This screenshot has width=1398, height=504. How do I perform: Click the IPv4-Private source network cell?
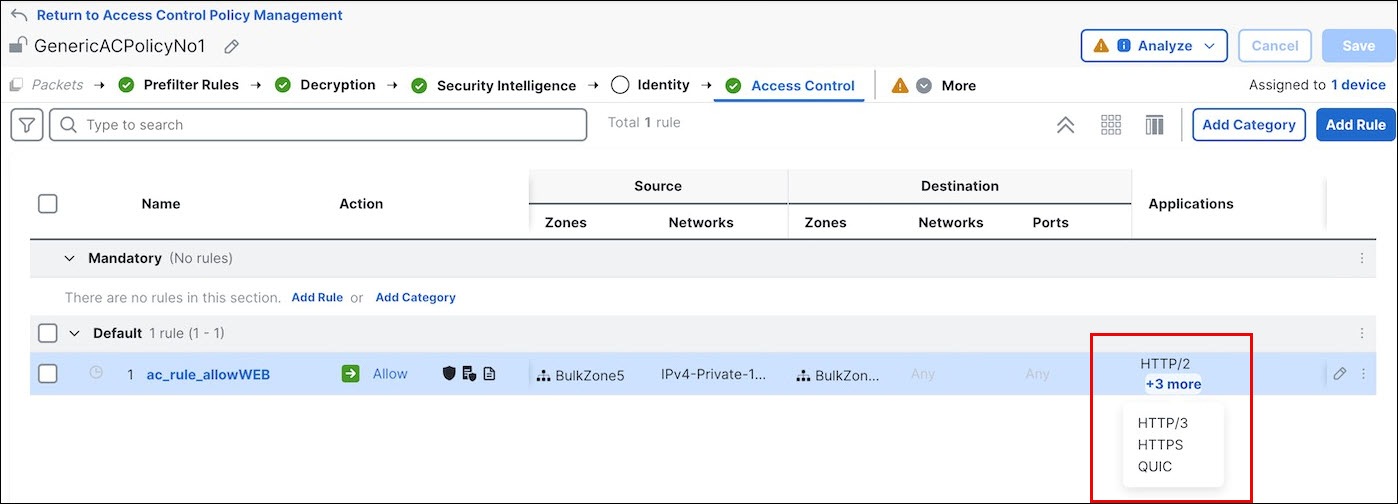(x=715, y=374)
